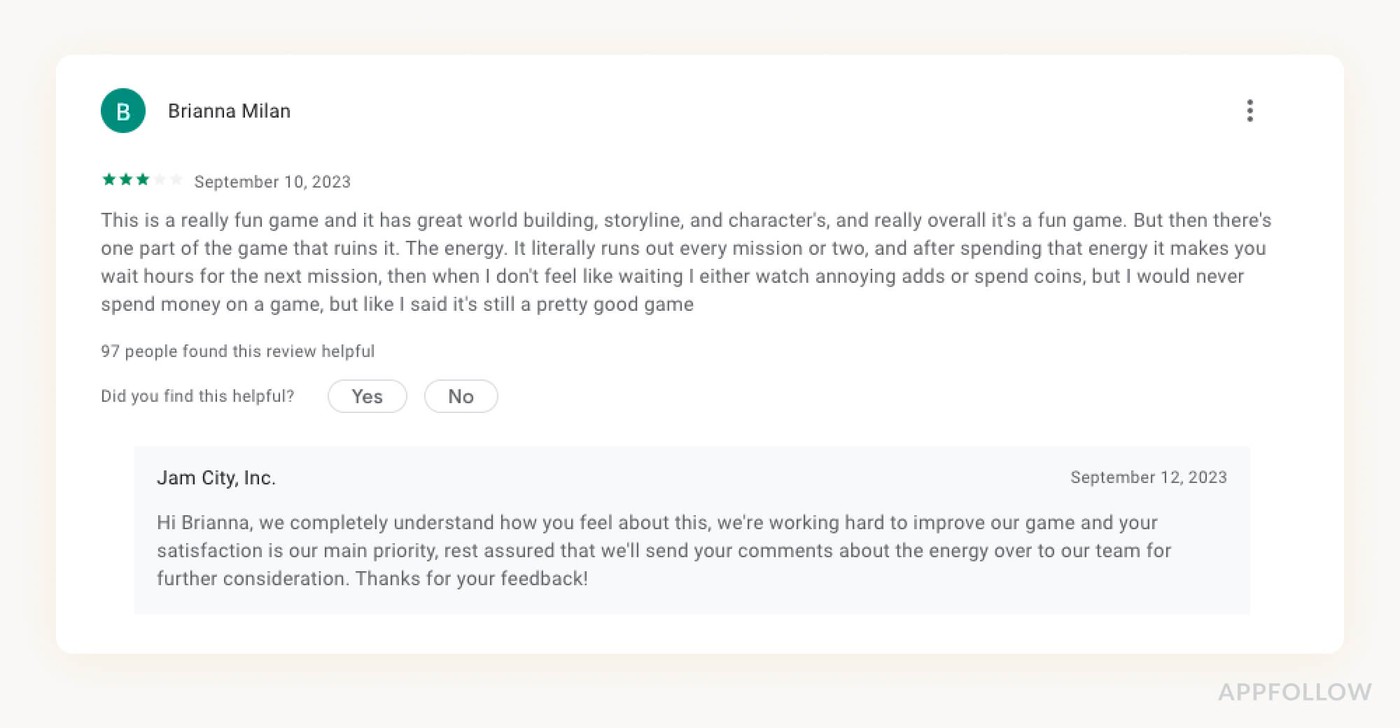The width and height of the screenshot is (1400, 728).
Task: Mark the review helpful with Yes
Action: (367, 396)
